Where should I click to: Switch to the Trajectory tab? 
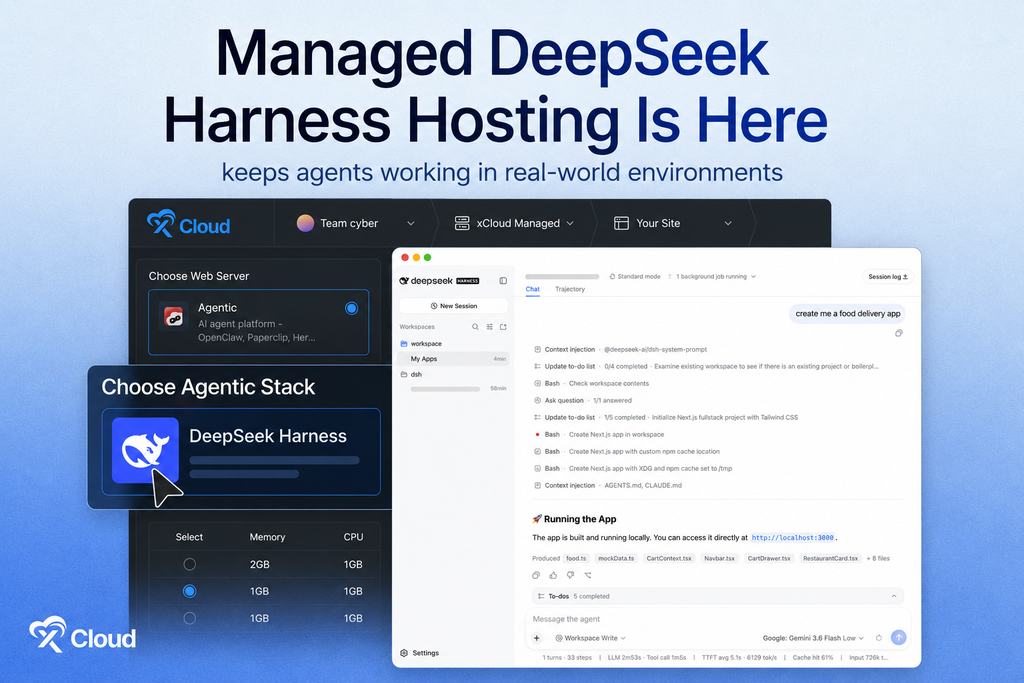(570, 289)
